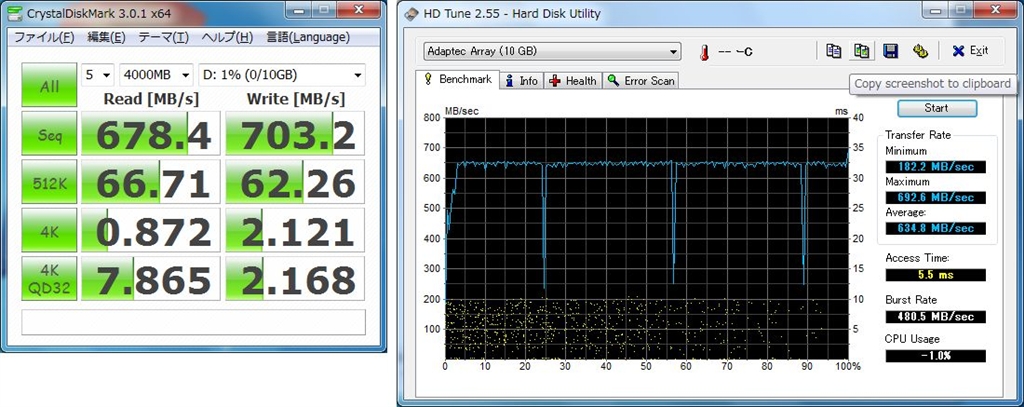Run the 4K QD32 test button
This screenshot has width=1024, height=407.
(50, 281)
